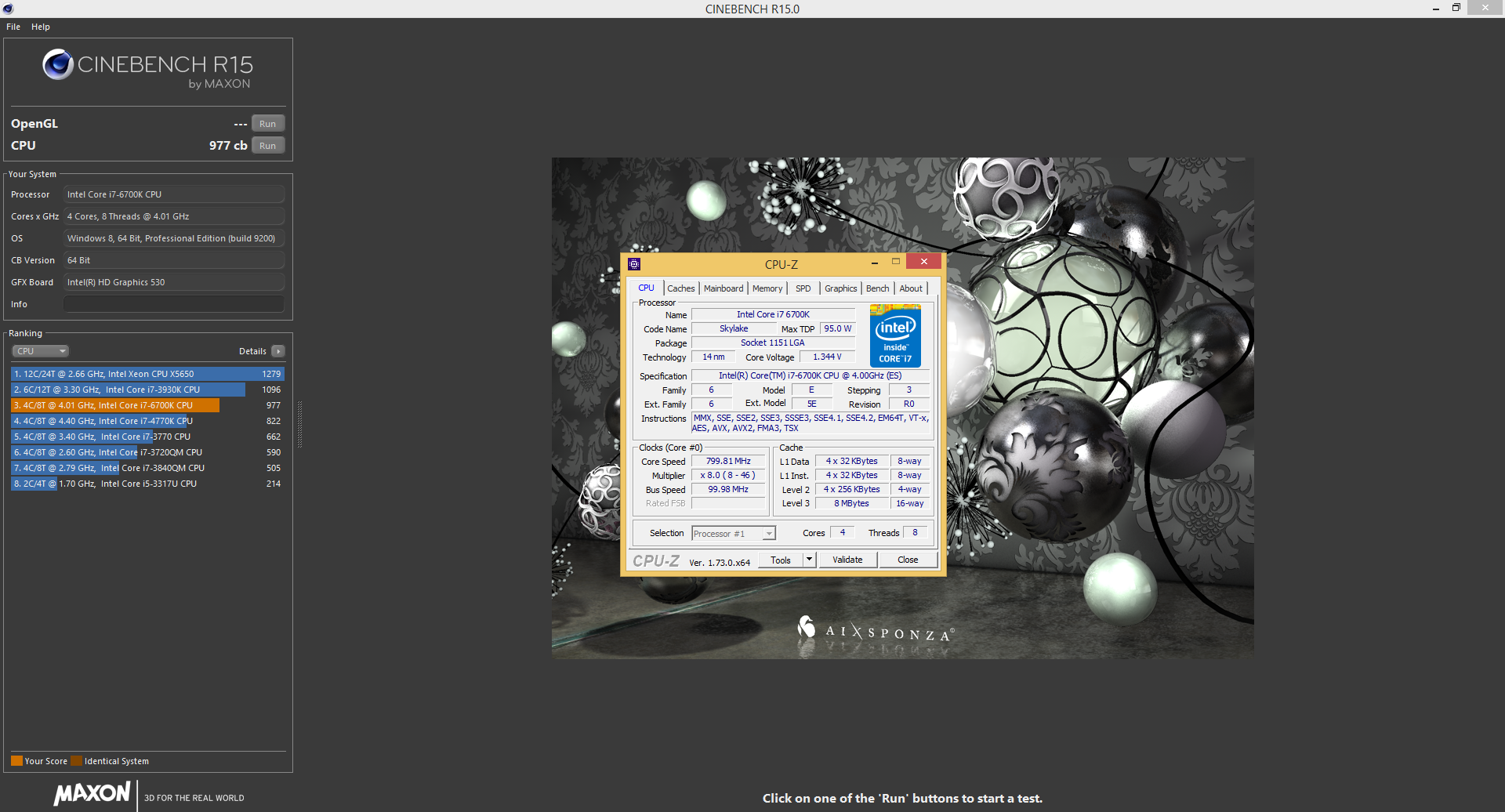The width and height of the screenshot is (1505, 812).
Task: Select highlighted ranking row i7-6700K CPU
Action: pos(147,405)
